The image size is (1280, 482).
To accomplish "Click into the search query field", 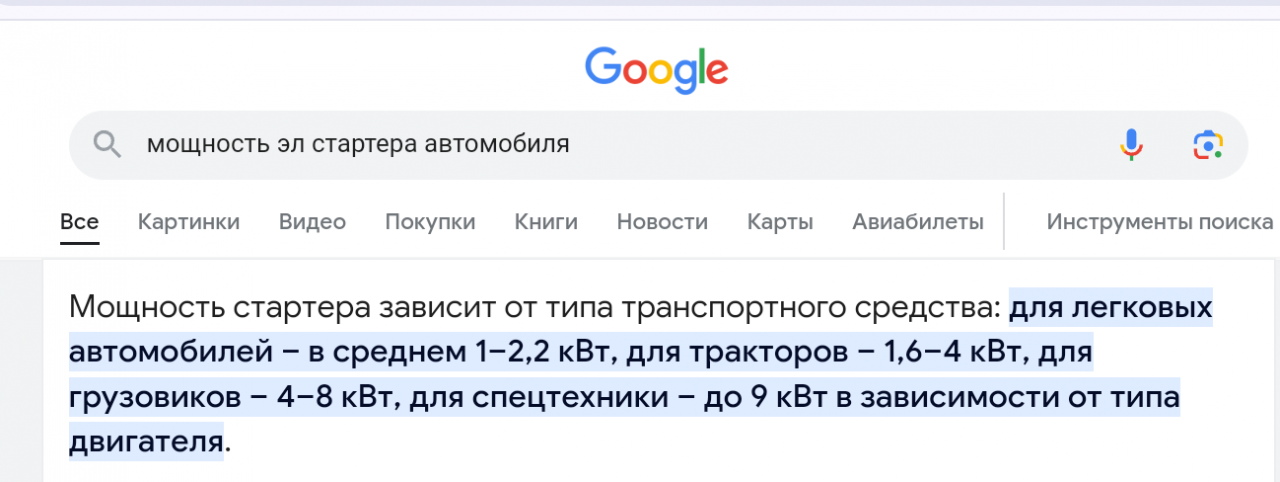I will pyautogui.click(x=600, y=145).
